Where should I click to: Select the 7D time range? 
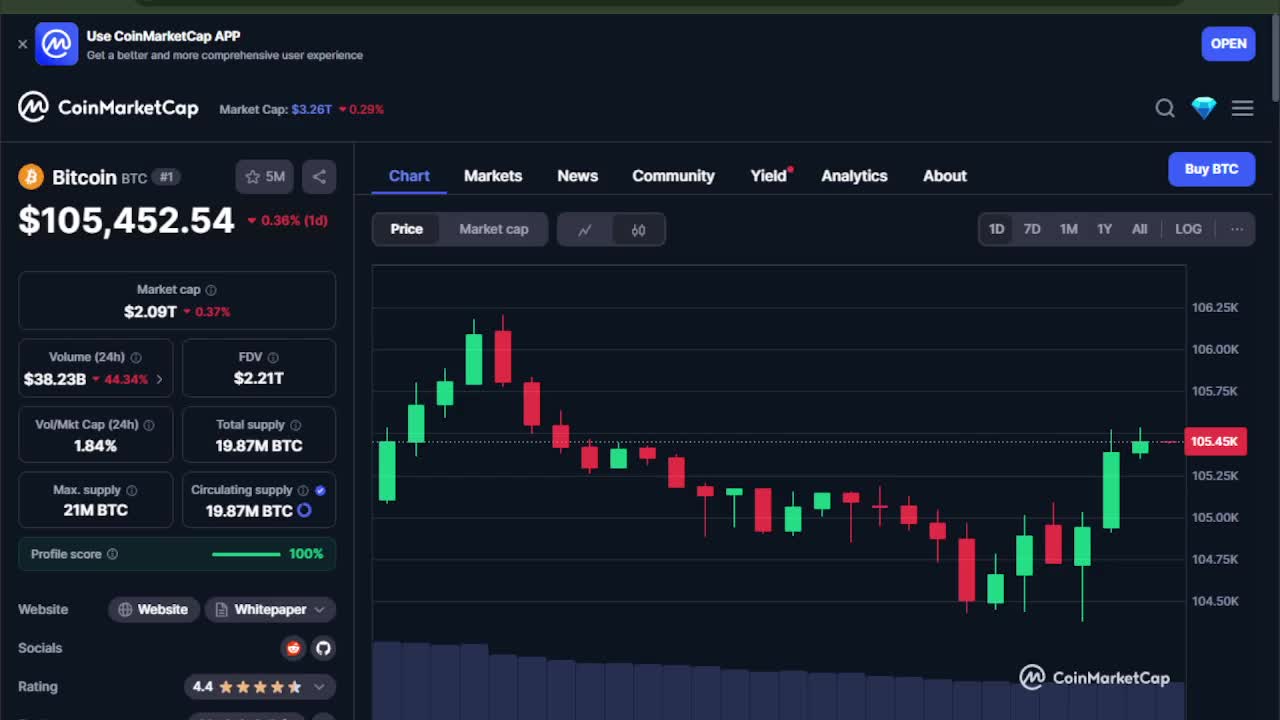(x=1032, y=229)
